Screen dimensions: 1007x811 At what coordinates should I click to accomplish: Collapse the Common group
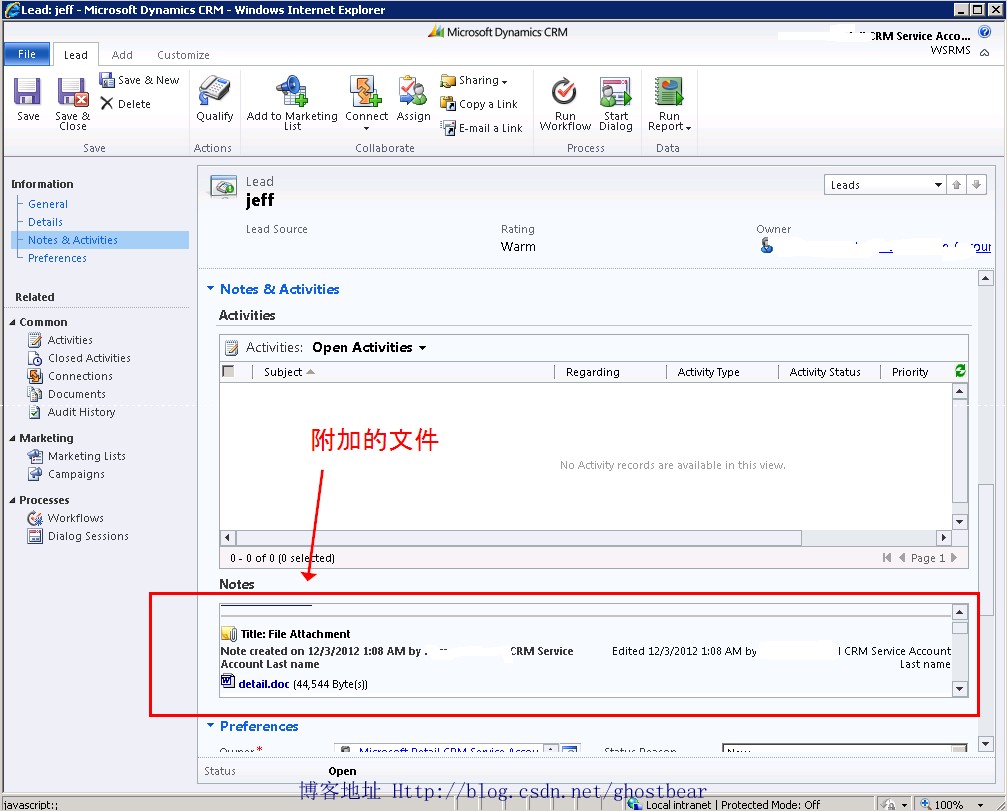point(12,322)
